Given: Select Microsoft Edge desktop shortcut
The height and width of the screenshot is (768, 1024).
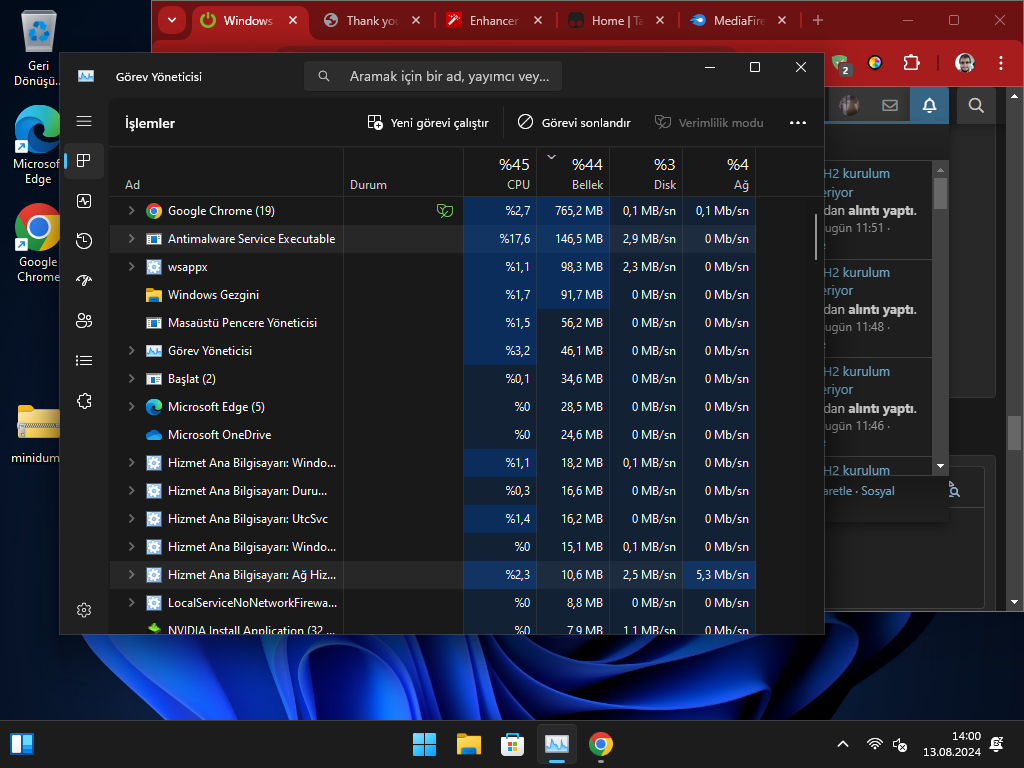Looking at the screenshot, I should [37, 145].
